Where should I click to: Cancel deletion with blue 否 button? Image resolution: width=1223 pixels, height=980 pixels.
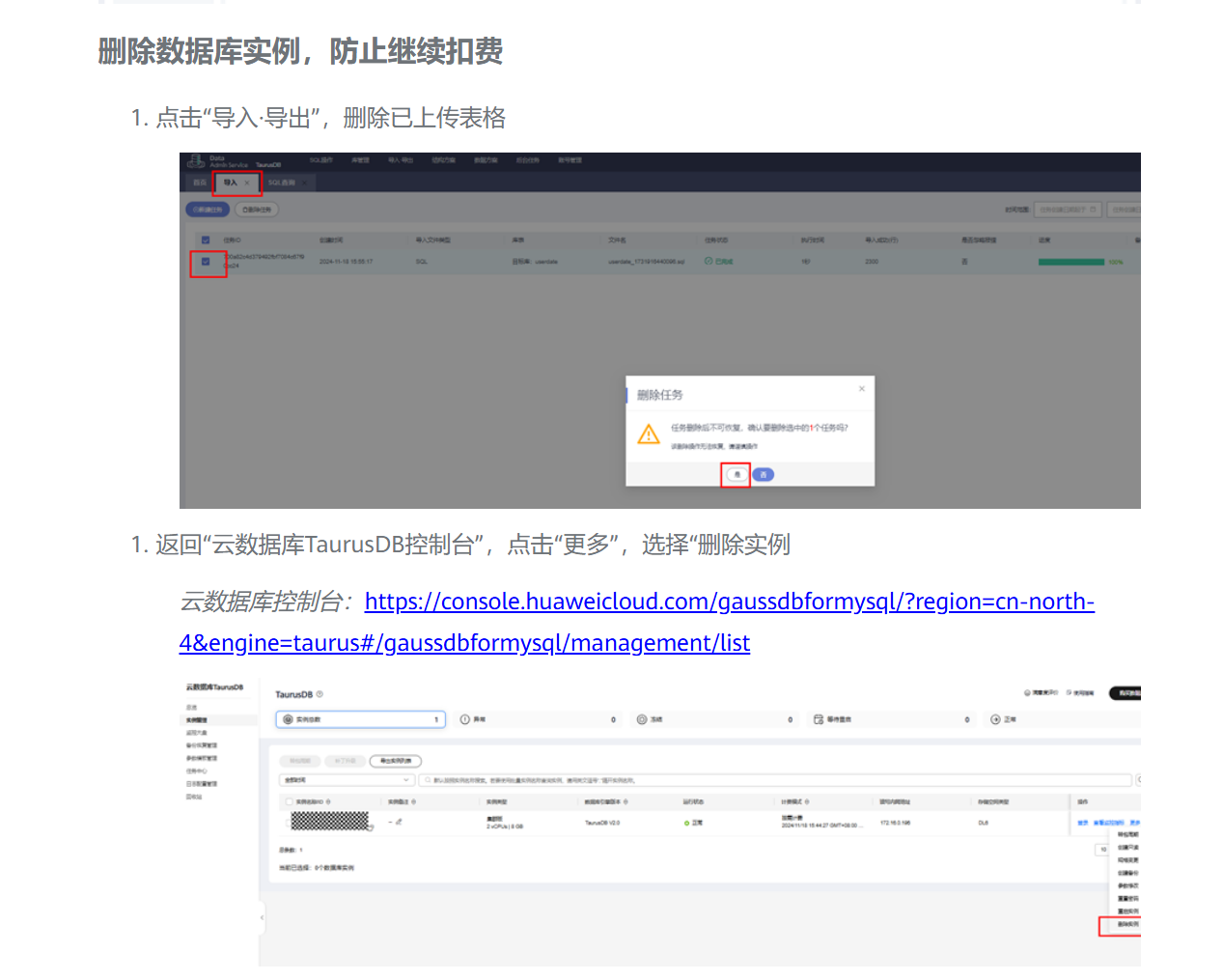click(763, 474)
